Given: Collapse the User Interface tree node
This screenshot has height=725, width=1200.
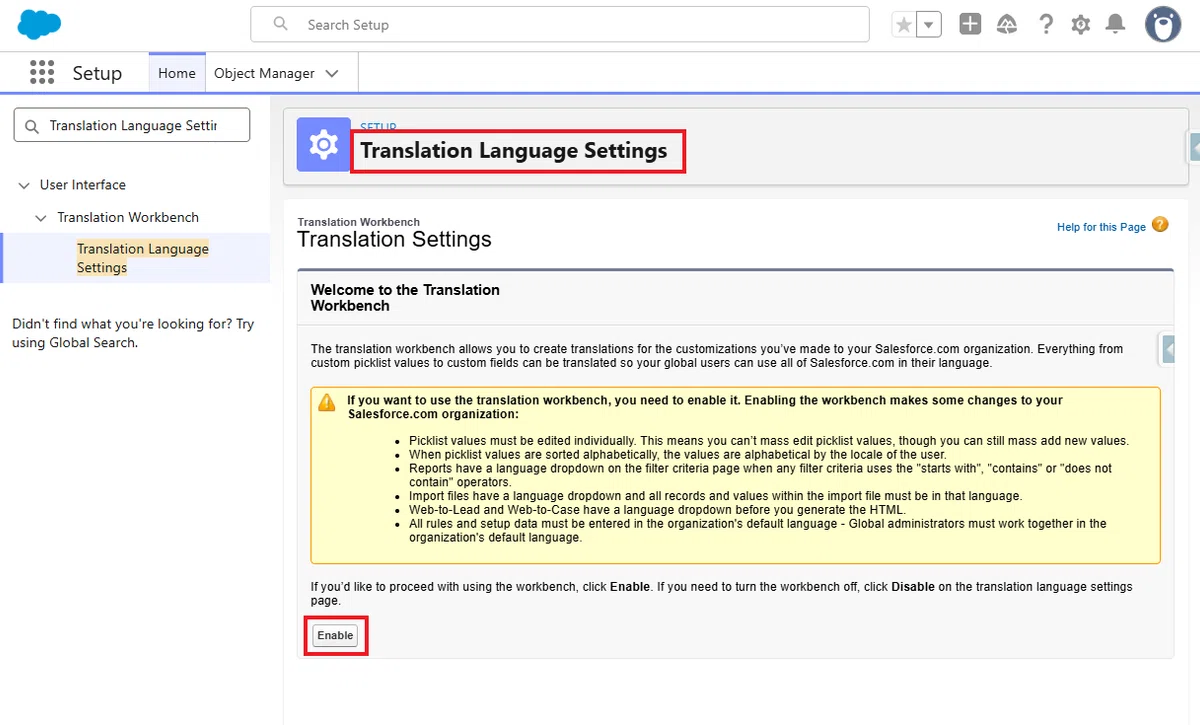Looking at the screenshot, I should (x=24, y=185).
